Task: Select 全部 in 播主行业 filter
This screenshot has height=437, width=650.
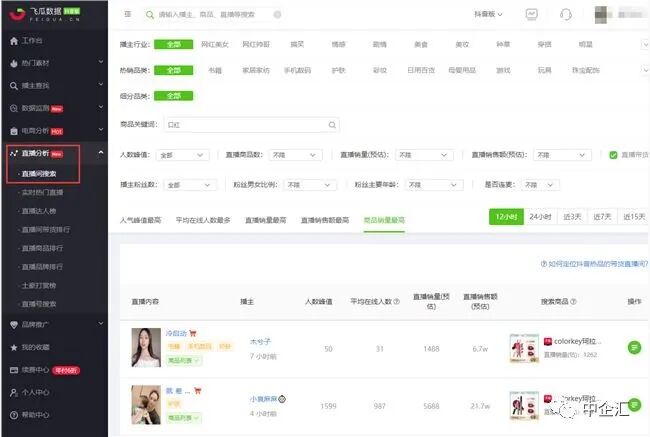Action: click(x=173, y=44)
